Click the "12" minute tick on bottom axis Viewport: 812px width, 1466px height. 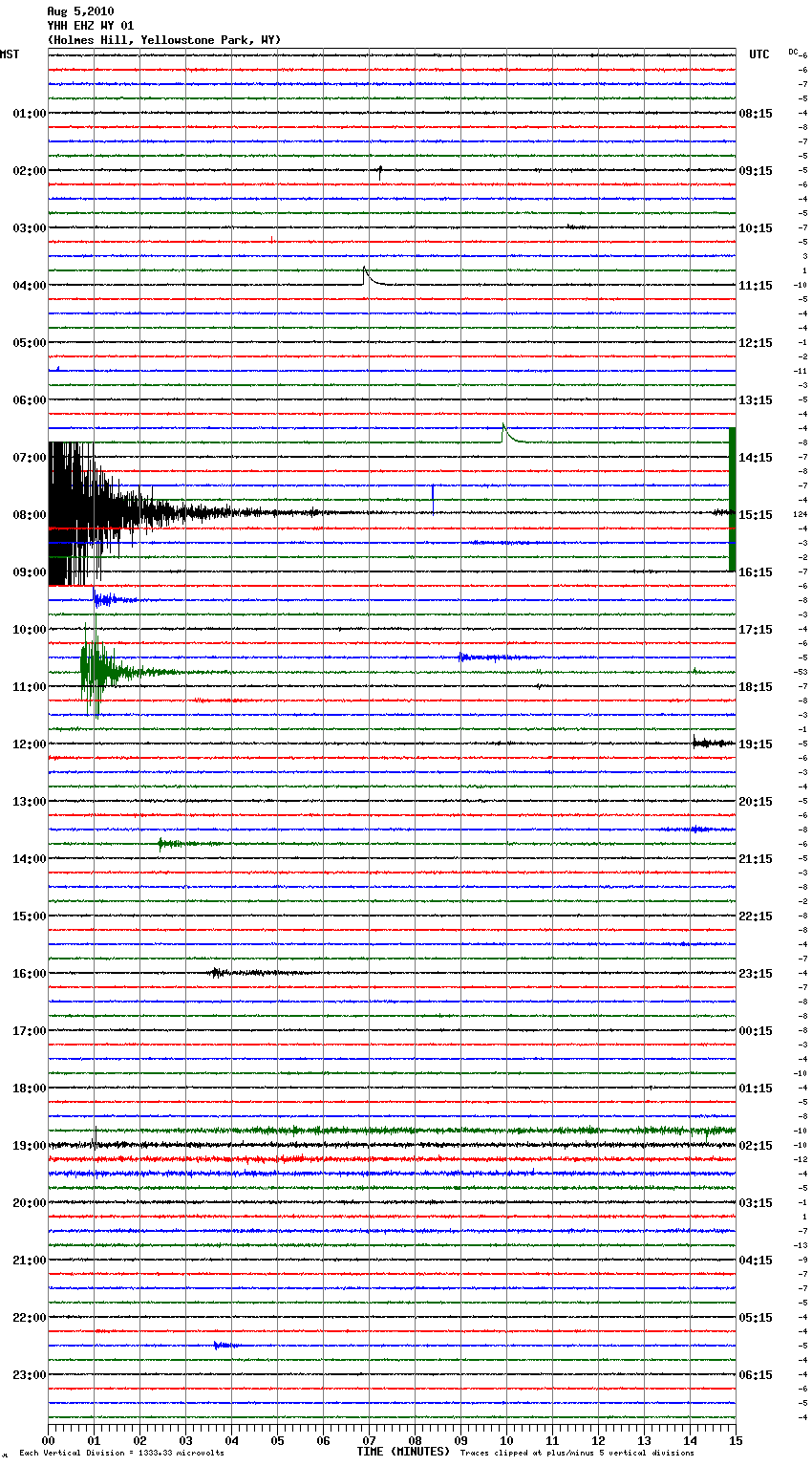tap(598, 1440)
